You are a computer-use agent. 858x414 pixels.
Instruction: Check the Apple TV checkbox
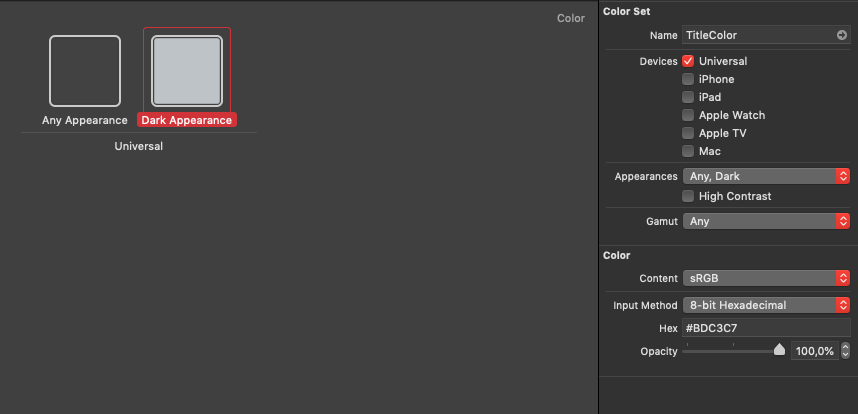[688, 133]
